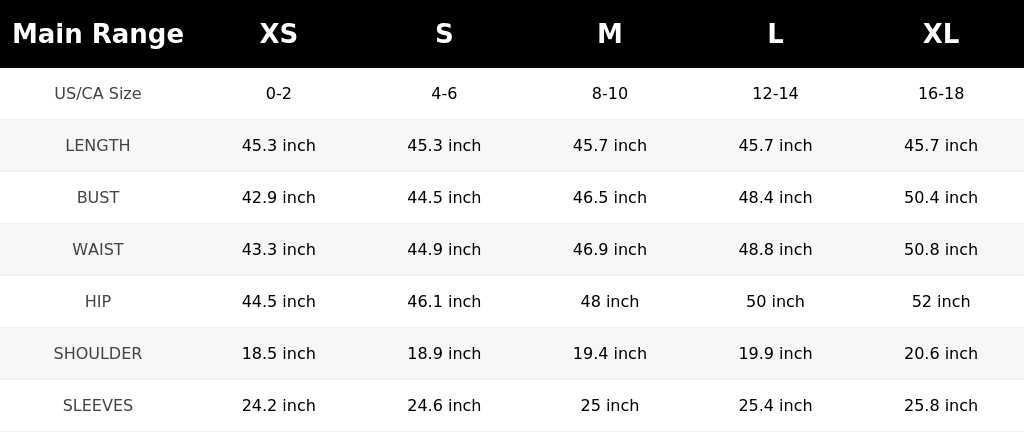Click the 16-18 US/CA size cell
This screenshot has height=432, width=1024.
(x=941, y=93)
